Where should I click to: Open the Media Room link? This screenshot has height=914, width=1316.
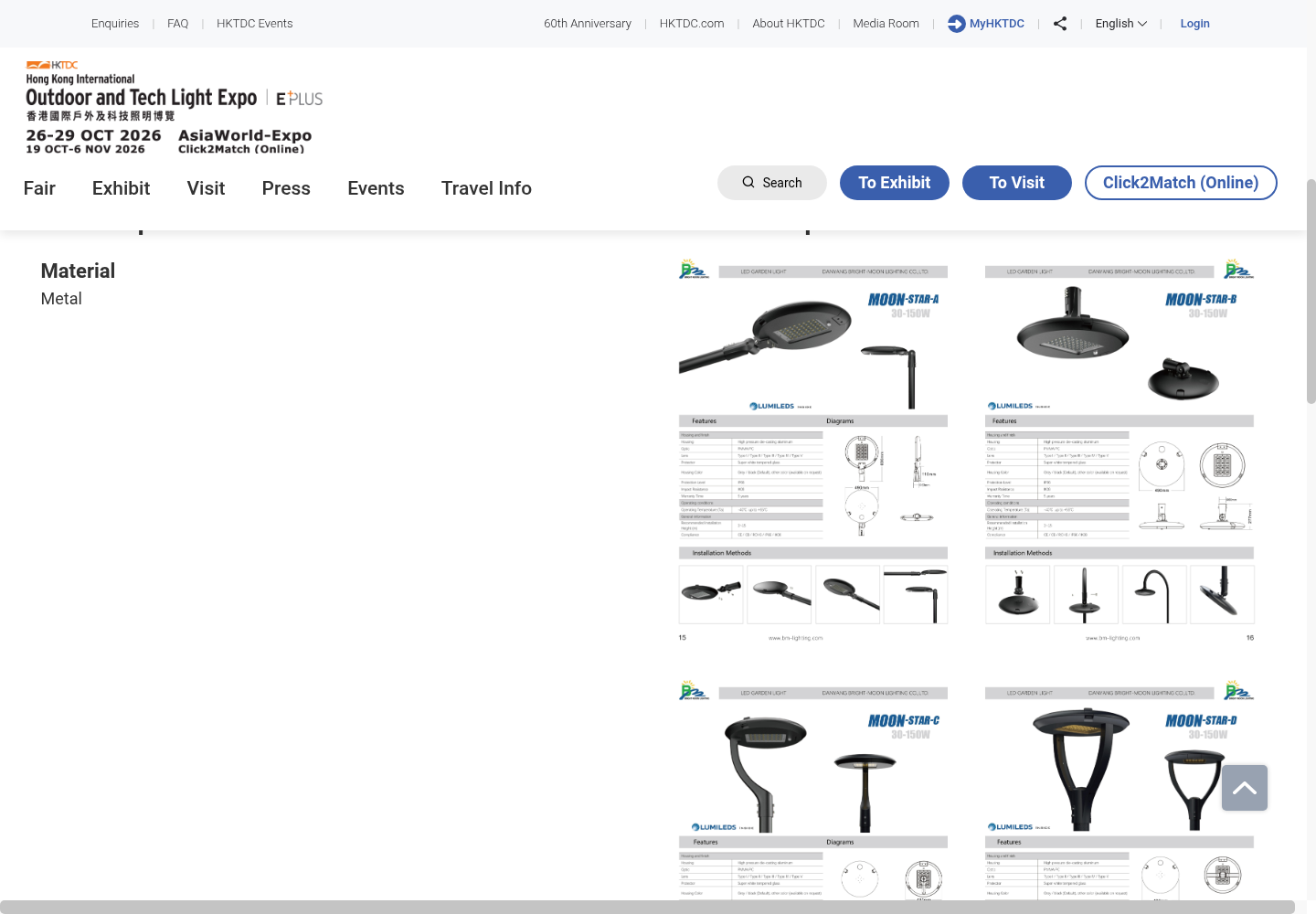tap(886, 24)
